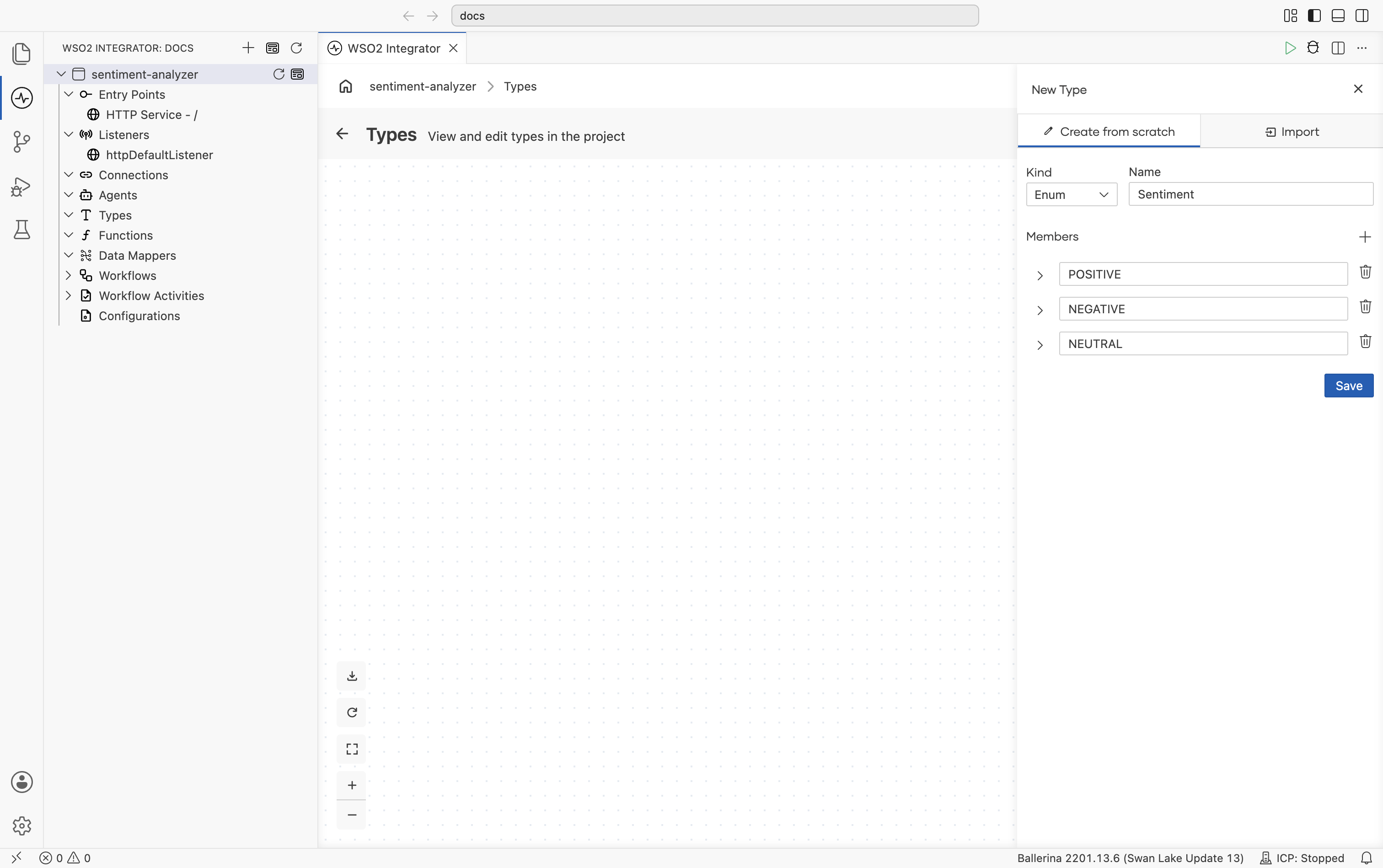Viewport: 1383px width, 868px height.
Task: Select the Create from scratch tab
Action: click(1109, 131)
